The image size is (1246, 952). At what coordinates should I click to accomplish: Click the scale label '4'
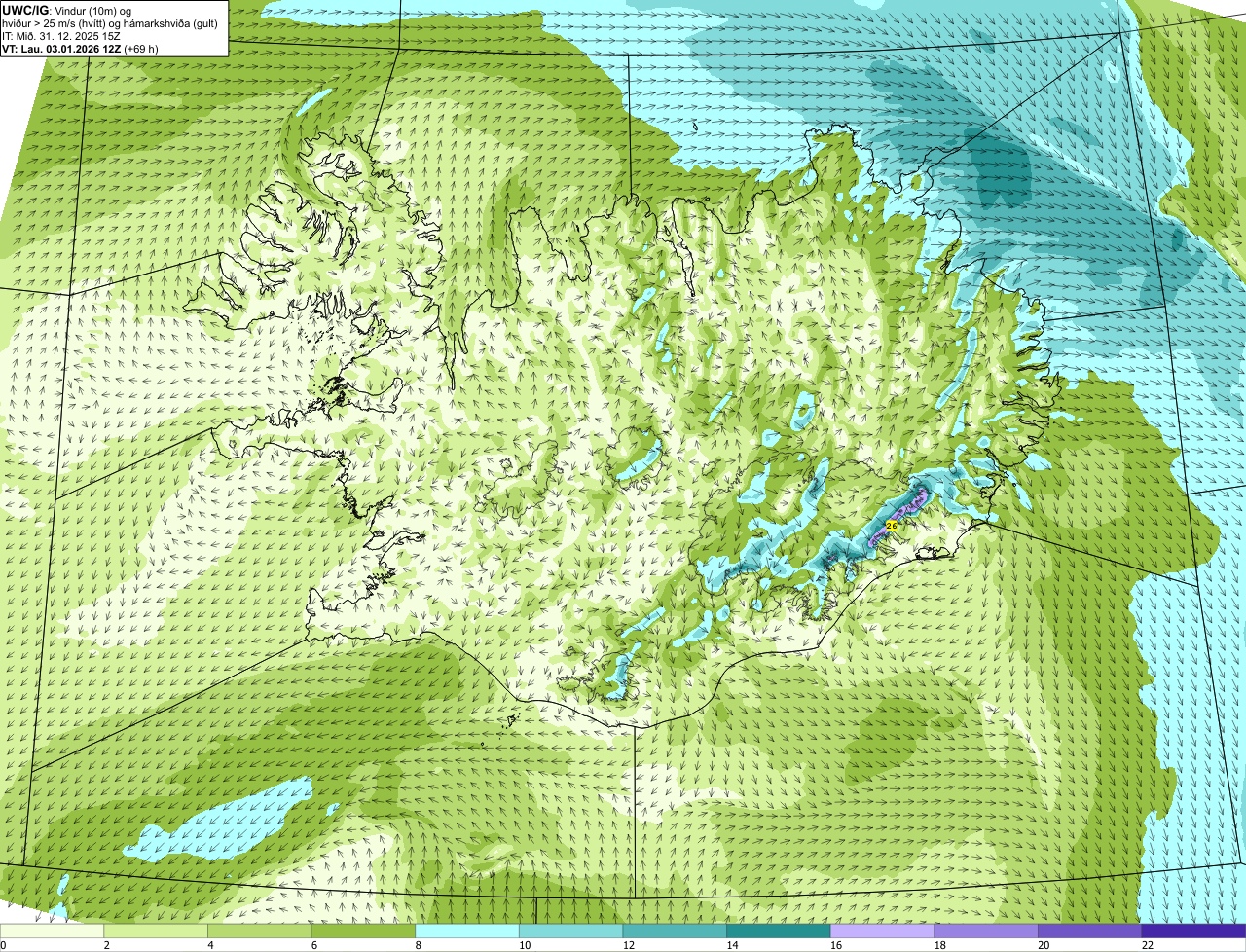pos(210,944)
